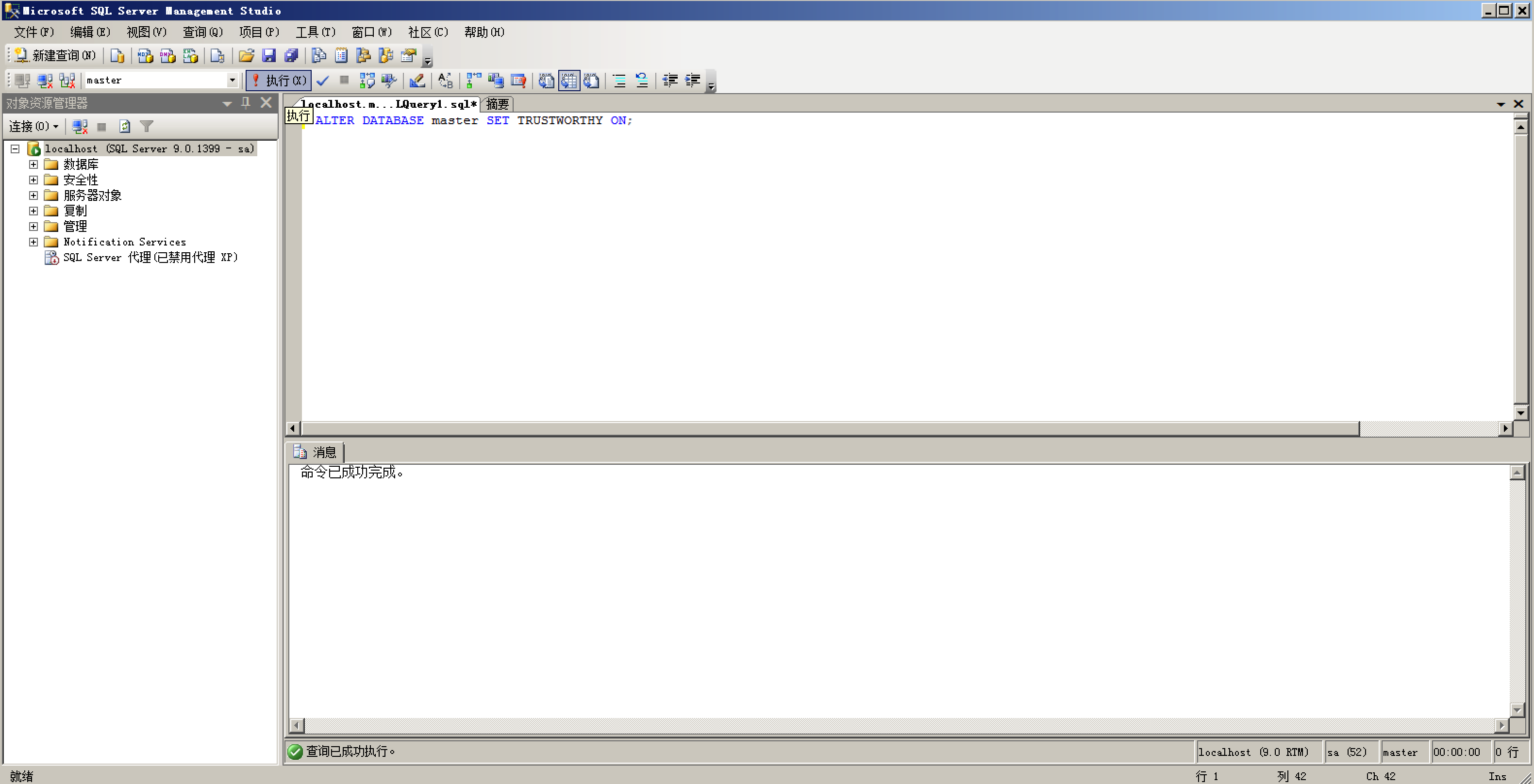Expand the 安全性 folder node
Screen dimensions: 1534x784
tap(33, 180)
